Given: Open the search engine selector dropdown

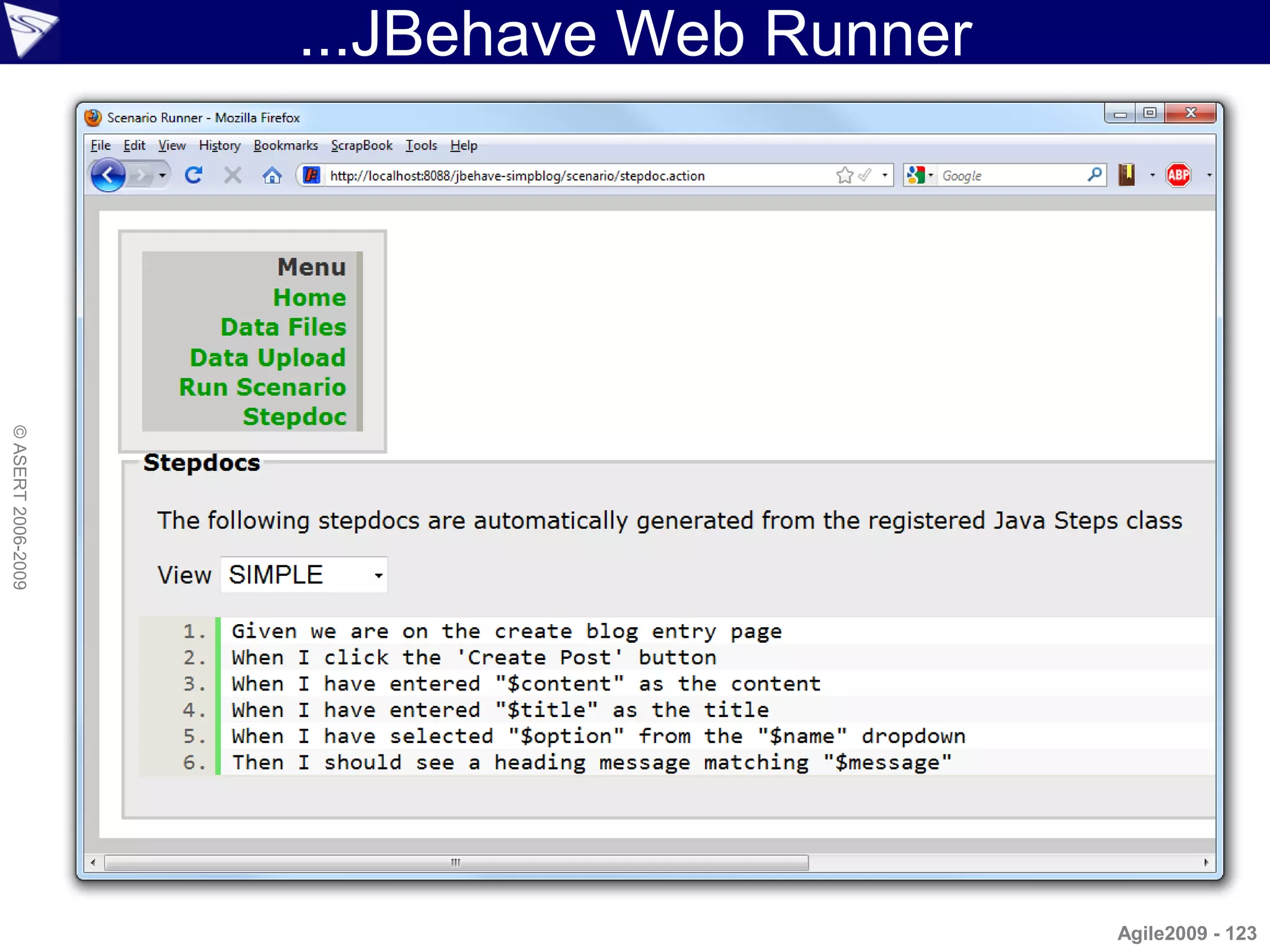Looking at the screenshot, I should click(x=931, y=175).
